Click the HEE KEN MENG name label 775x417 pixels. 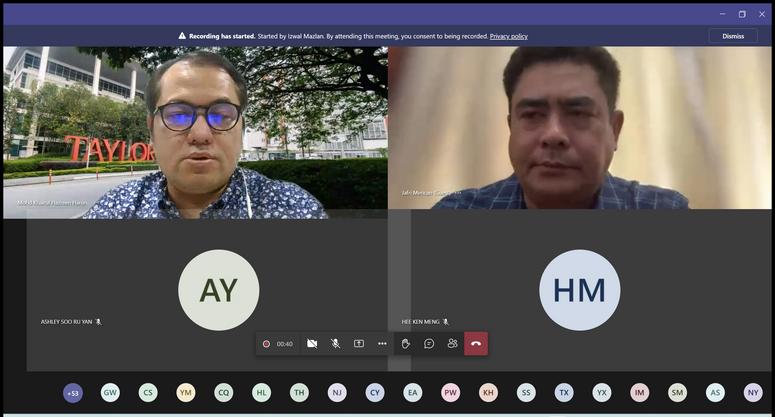coord(420,322)
